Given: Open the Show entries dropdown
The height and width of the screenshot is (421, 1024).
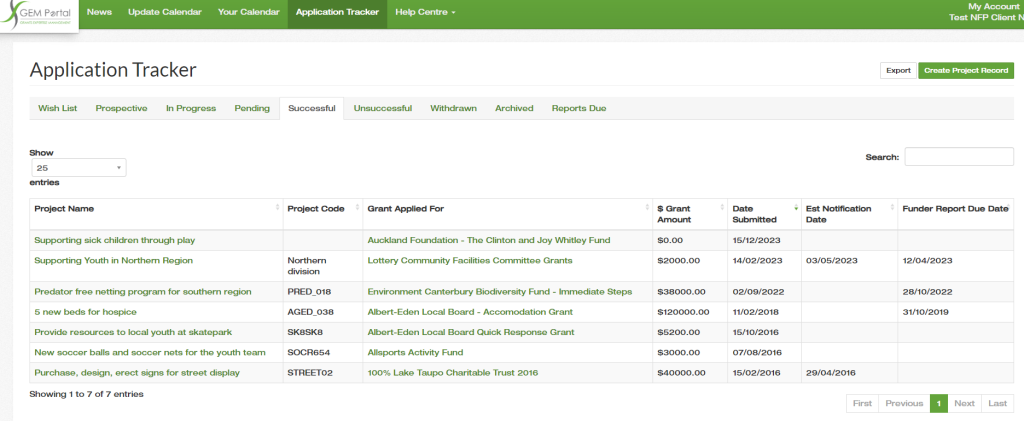Looking at the screenshot, I should [78, 168].
